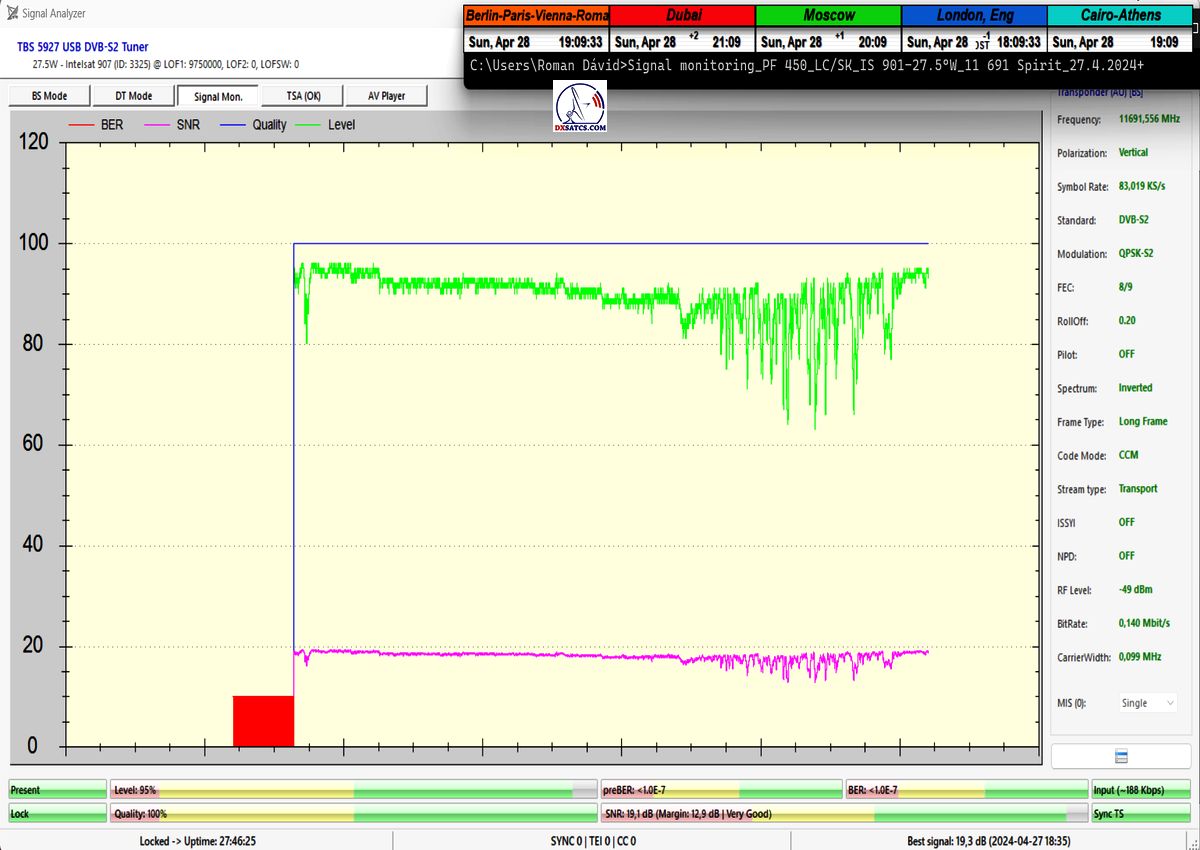Open the MIS Single dropdown
This screenshot has height=850, width=1200.
(1147, 703)
